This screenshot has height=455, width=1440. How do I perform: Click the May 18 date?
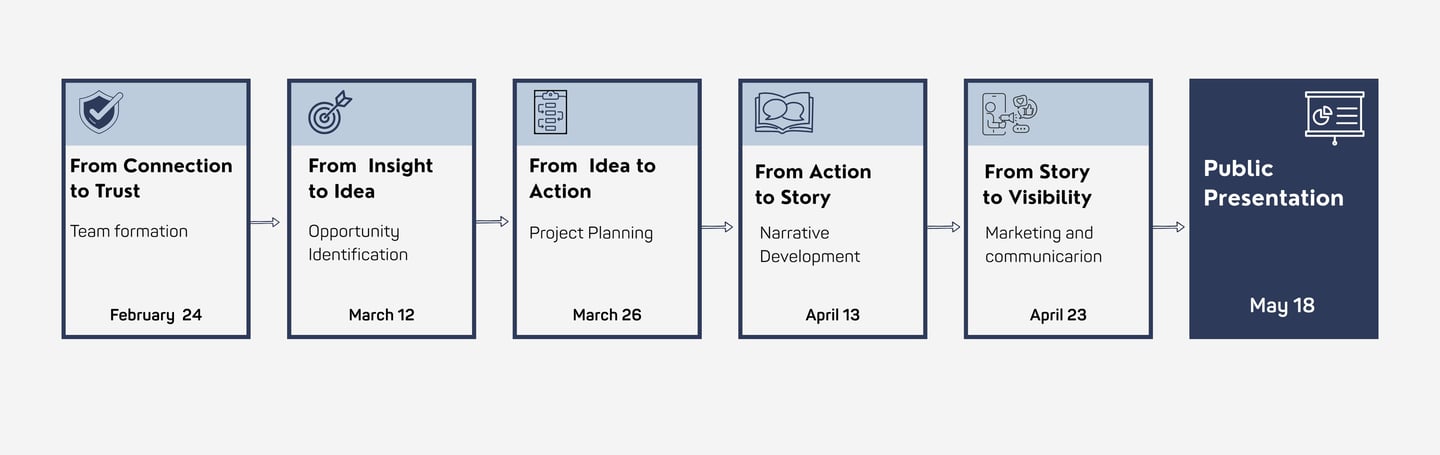pyautogui.click(x=1282, y=306)
